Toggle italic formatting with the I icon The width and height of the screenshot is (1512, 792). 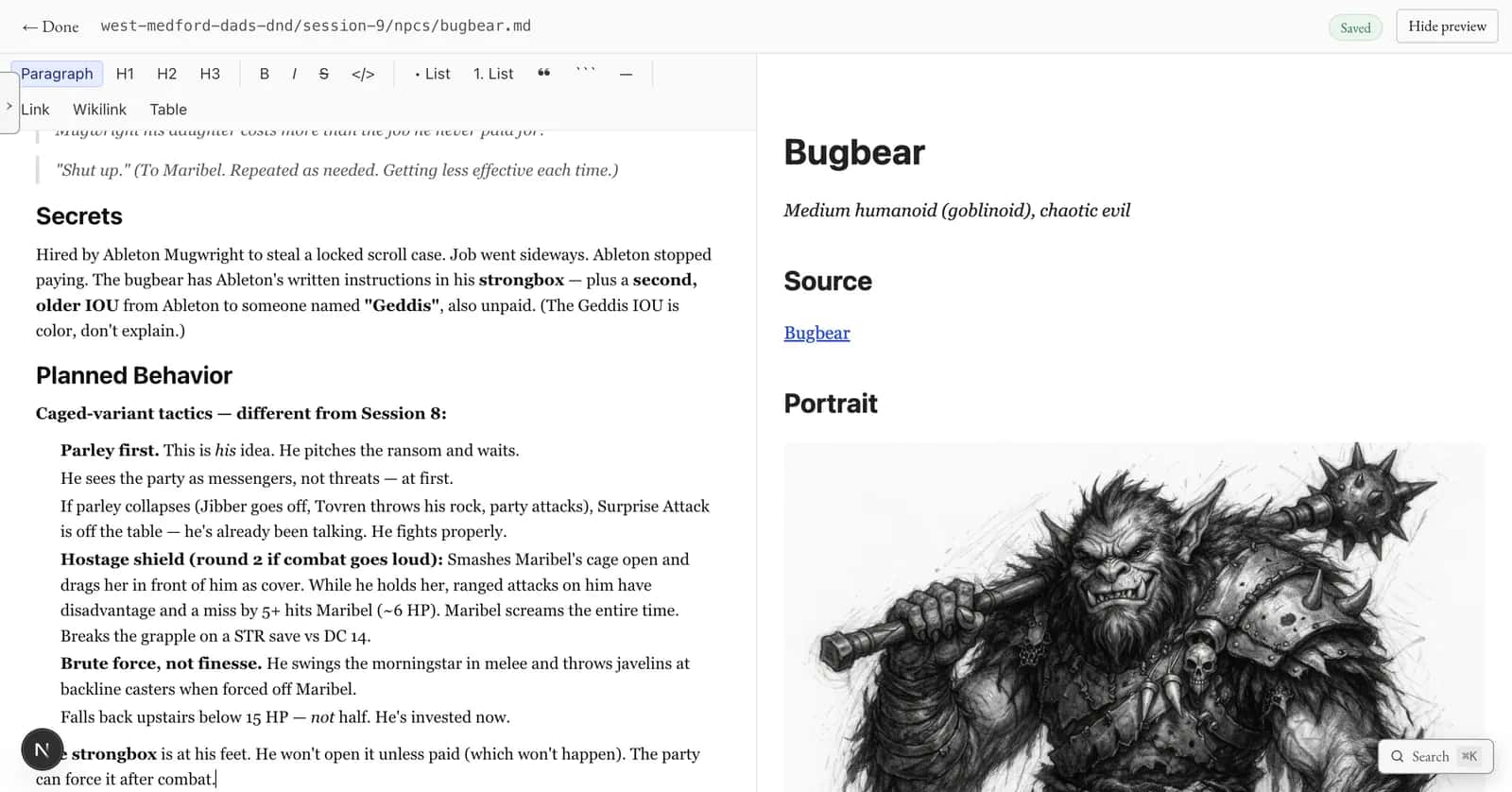point(294,74)
